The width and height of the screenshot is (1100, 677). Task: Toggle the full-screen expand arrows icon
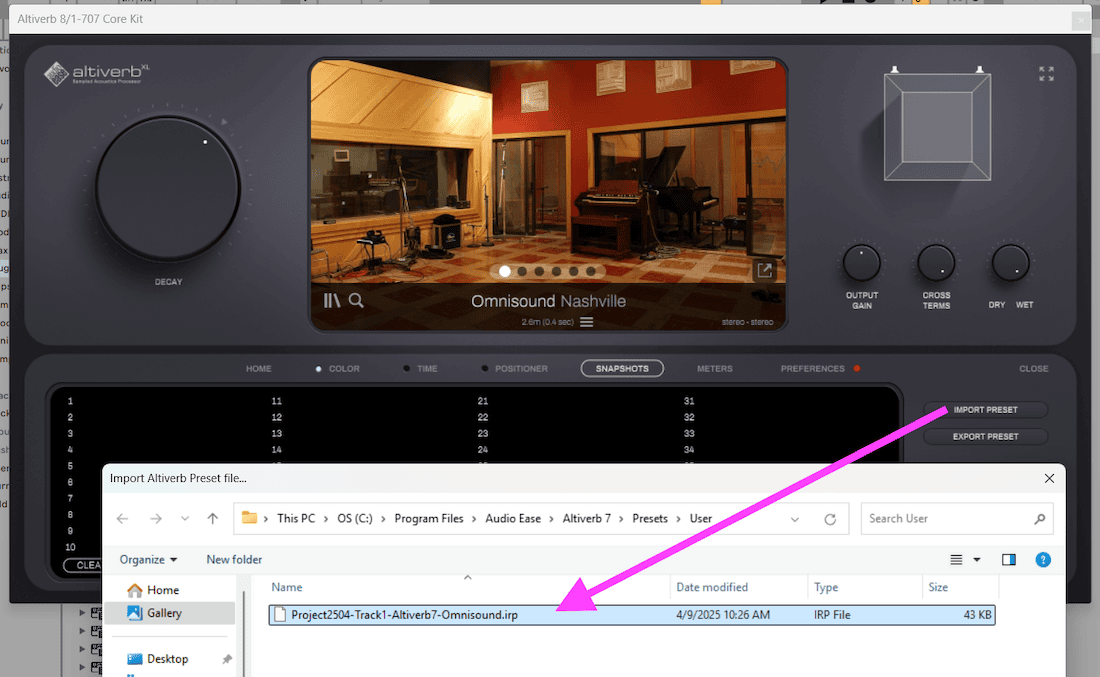(x=1046, y=74)
